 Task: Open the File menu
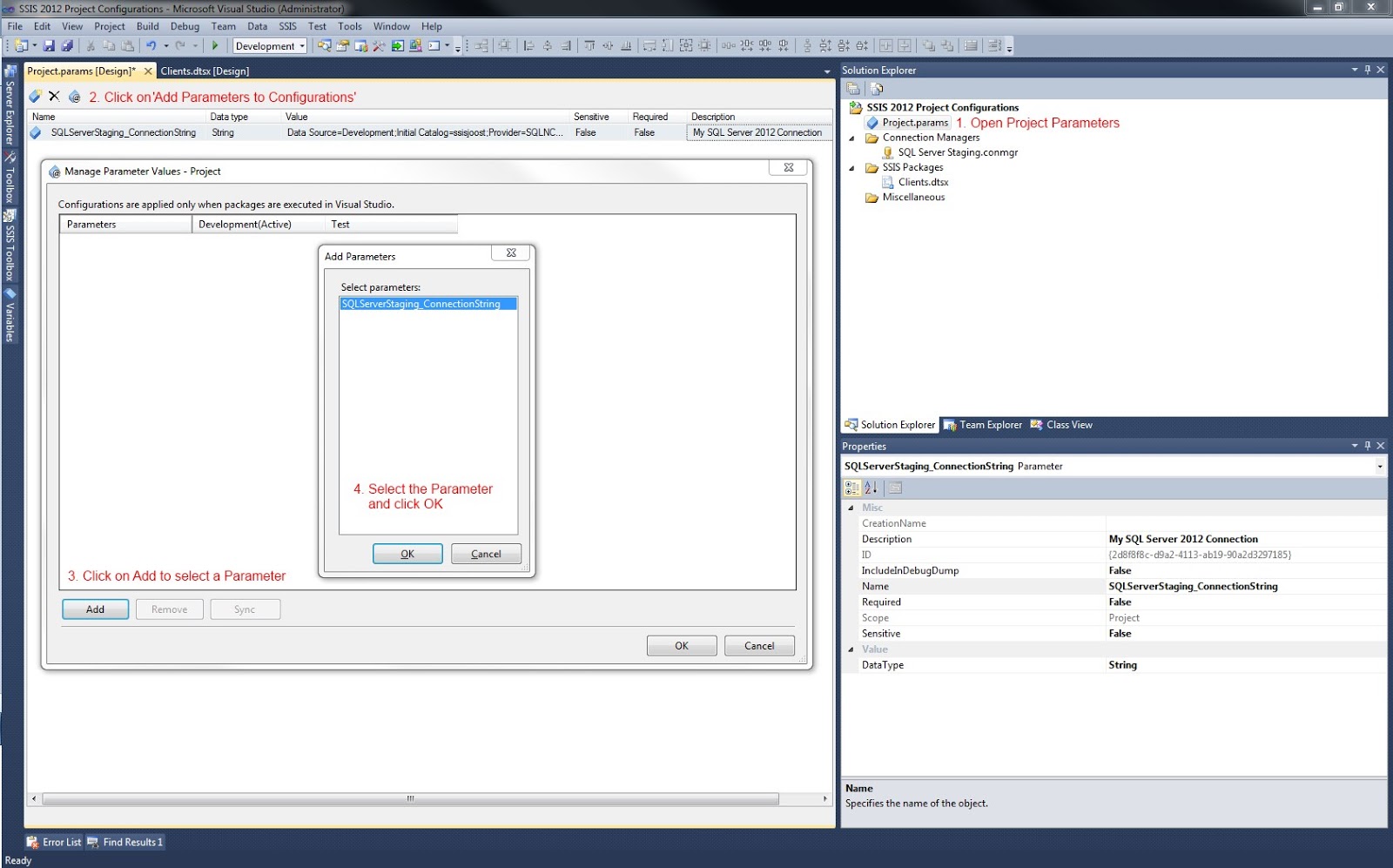[15, 26]
